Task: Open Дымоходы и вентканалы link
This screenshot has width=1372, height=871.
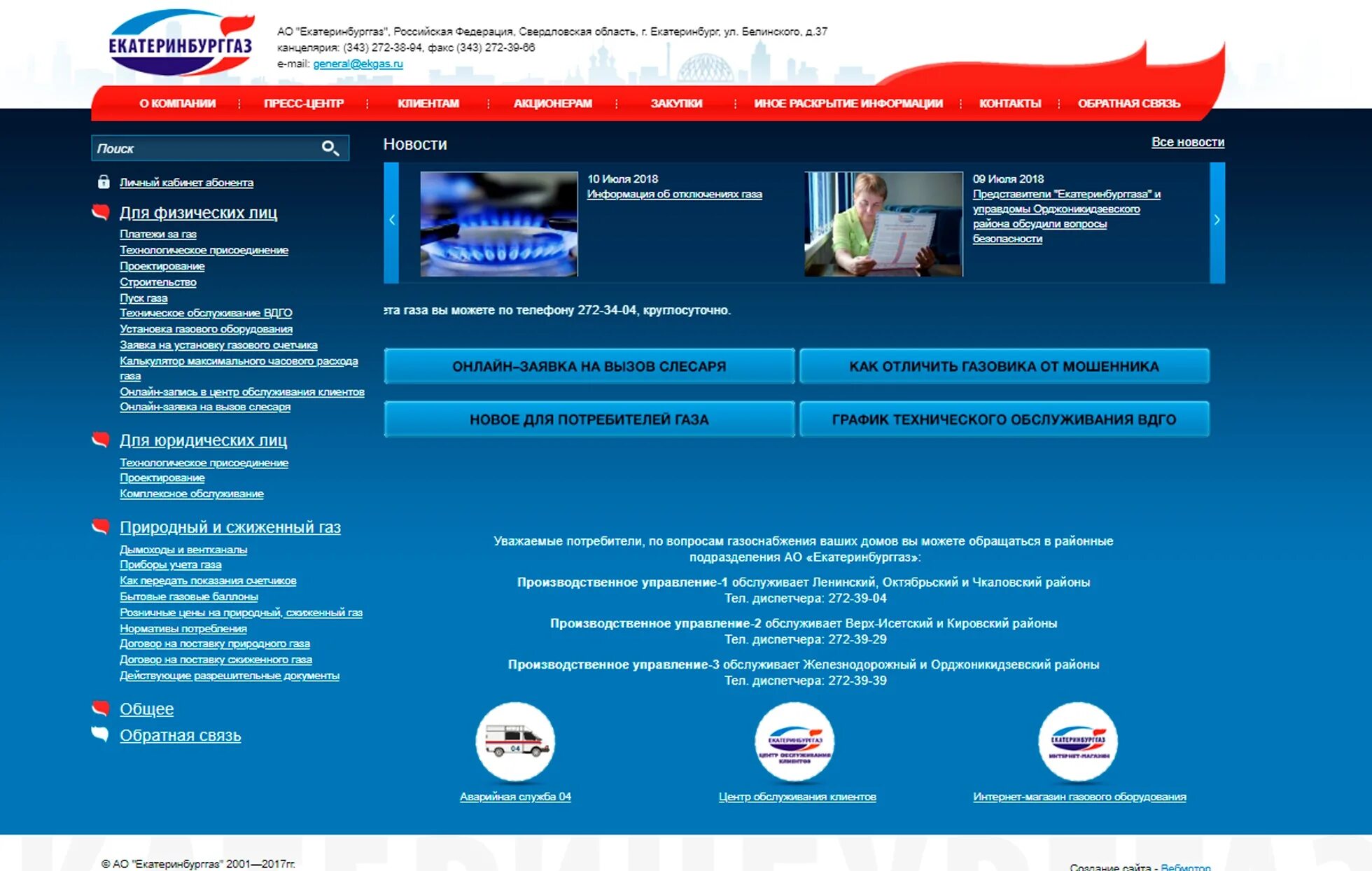Action: [183, 550]
